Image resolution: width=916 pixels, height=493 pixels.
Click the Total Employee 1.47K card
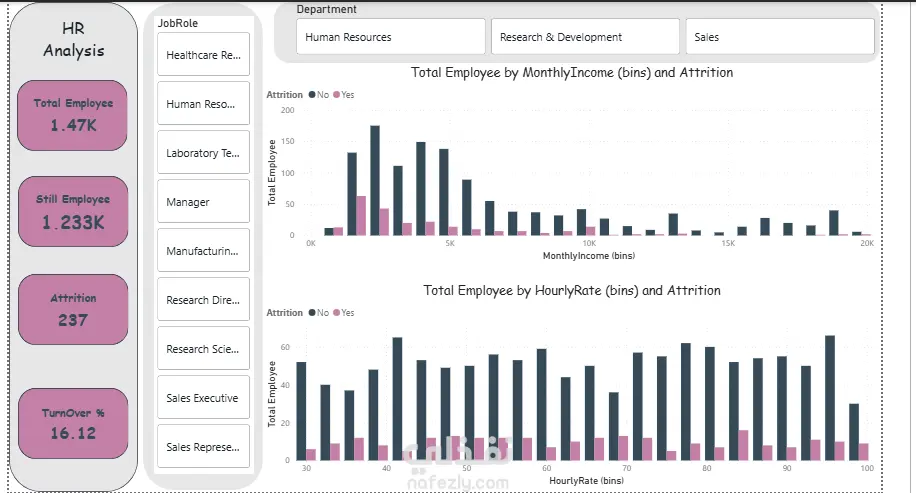coord(73,116)
